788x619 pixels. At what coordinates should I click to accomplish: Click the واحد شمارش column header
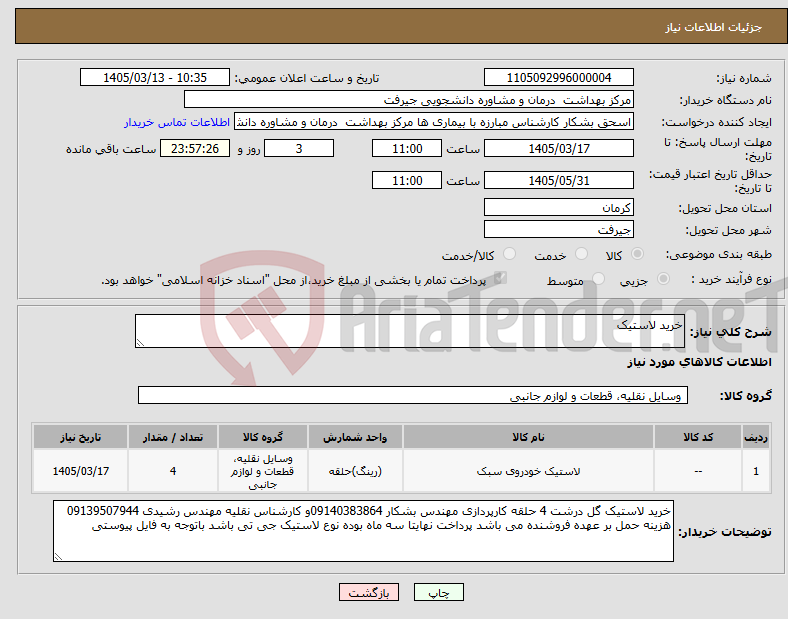coord(355,437)
